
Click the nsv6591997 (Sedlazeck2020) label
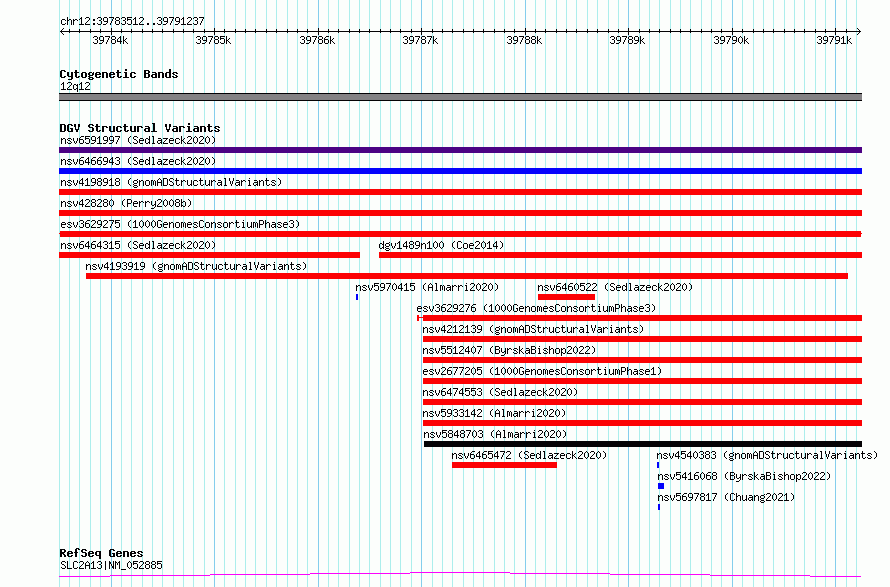(x=138, y=140)
